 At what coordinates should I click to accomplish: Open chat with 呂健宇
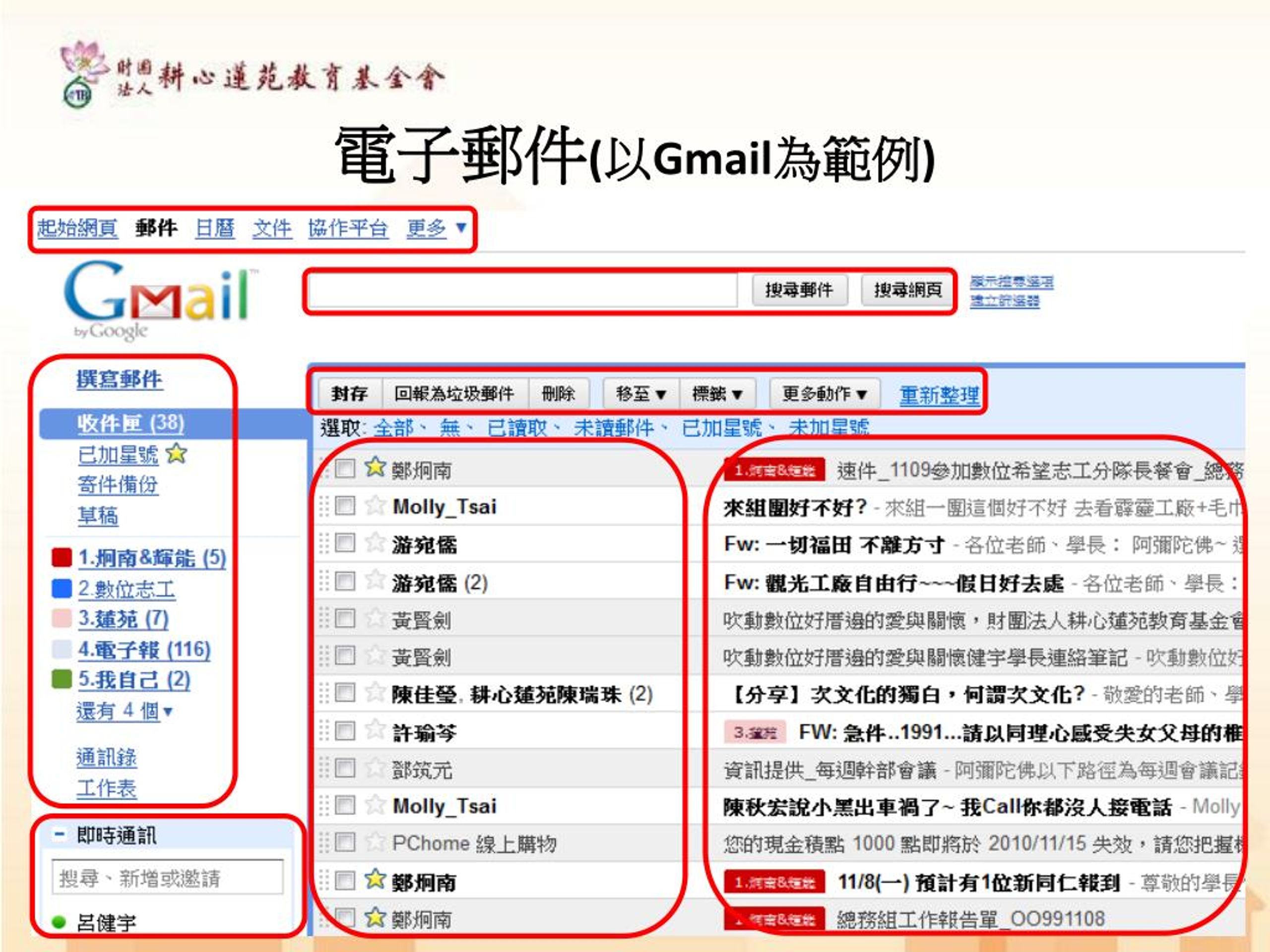point(106,923)
